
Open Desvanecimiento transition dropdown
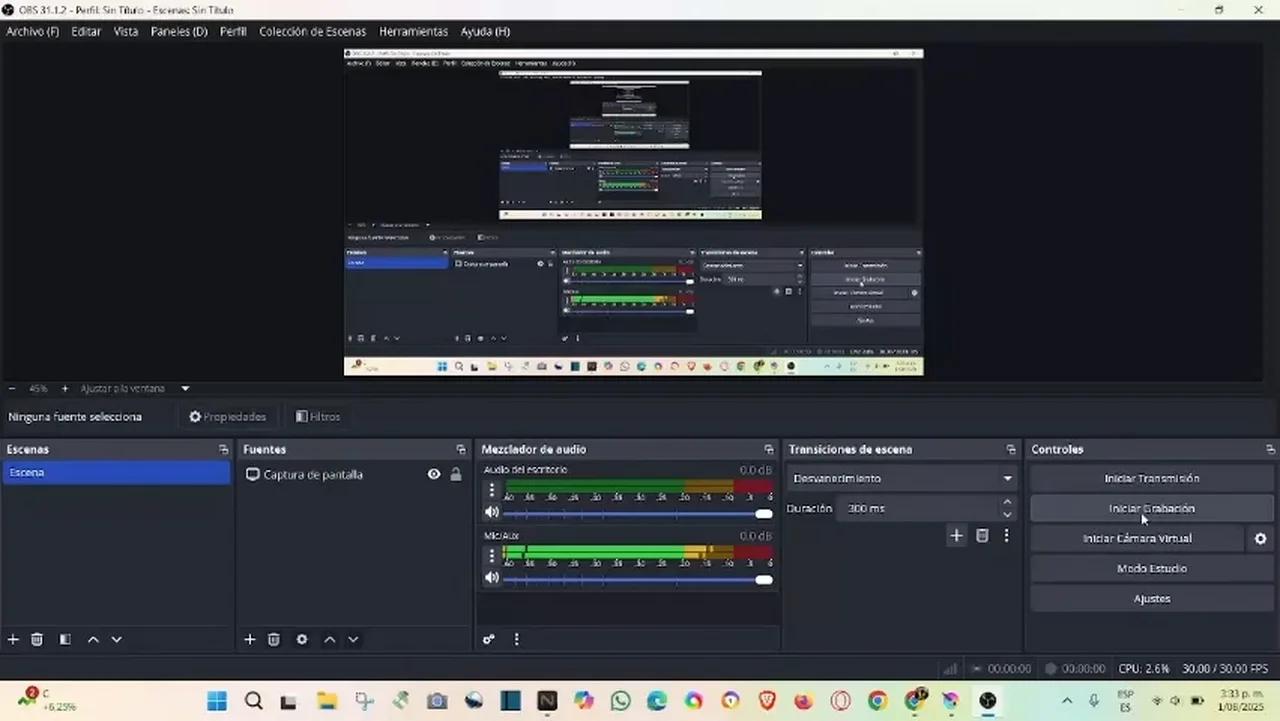(x=900, y=479)
